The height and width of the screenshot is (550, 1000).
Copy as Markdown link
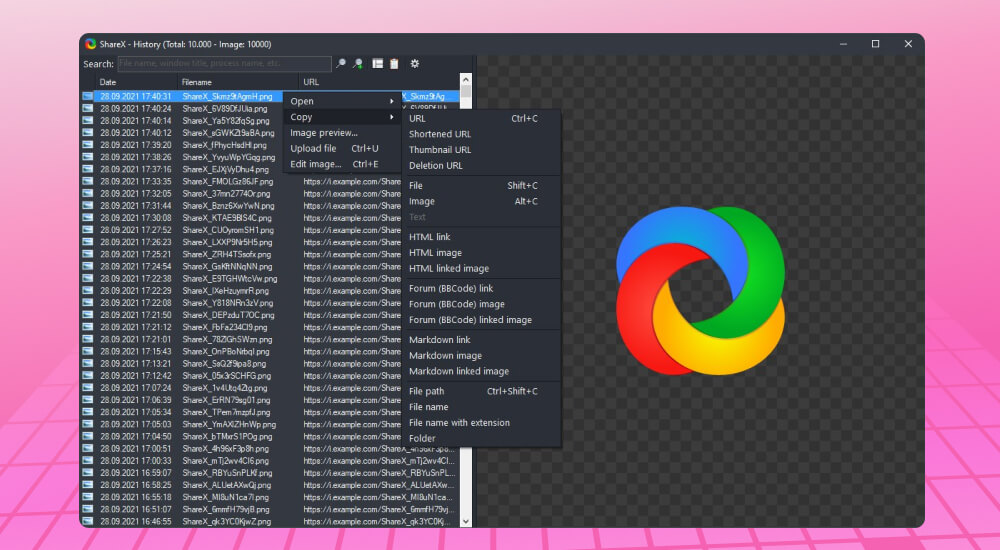coord(482,339)
